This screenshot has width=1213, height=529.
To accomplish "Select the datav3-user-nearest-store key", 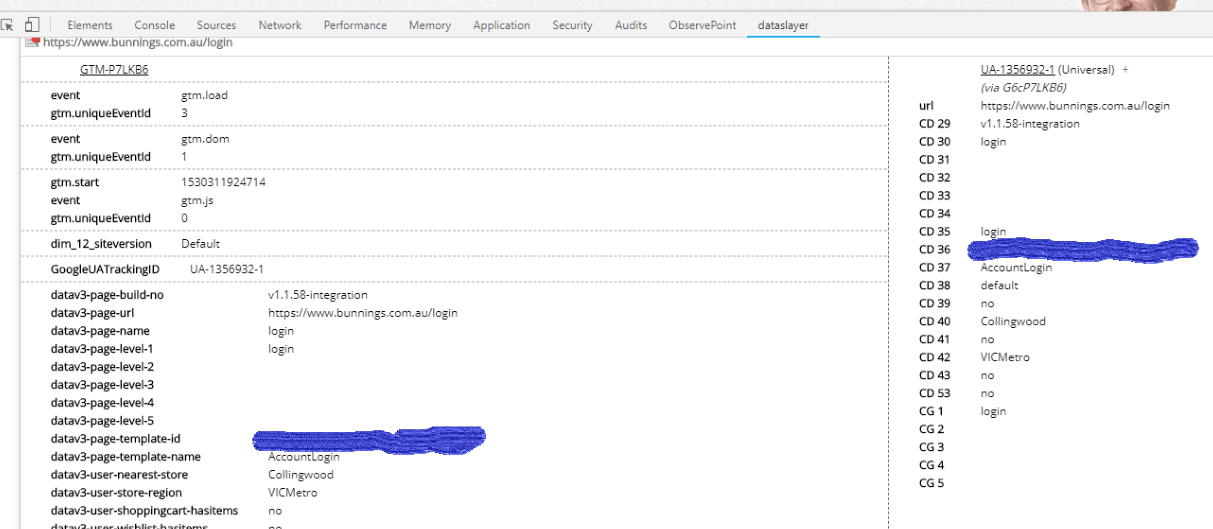I will (x=119, y=475).
